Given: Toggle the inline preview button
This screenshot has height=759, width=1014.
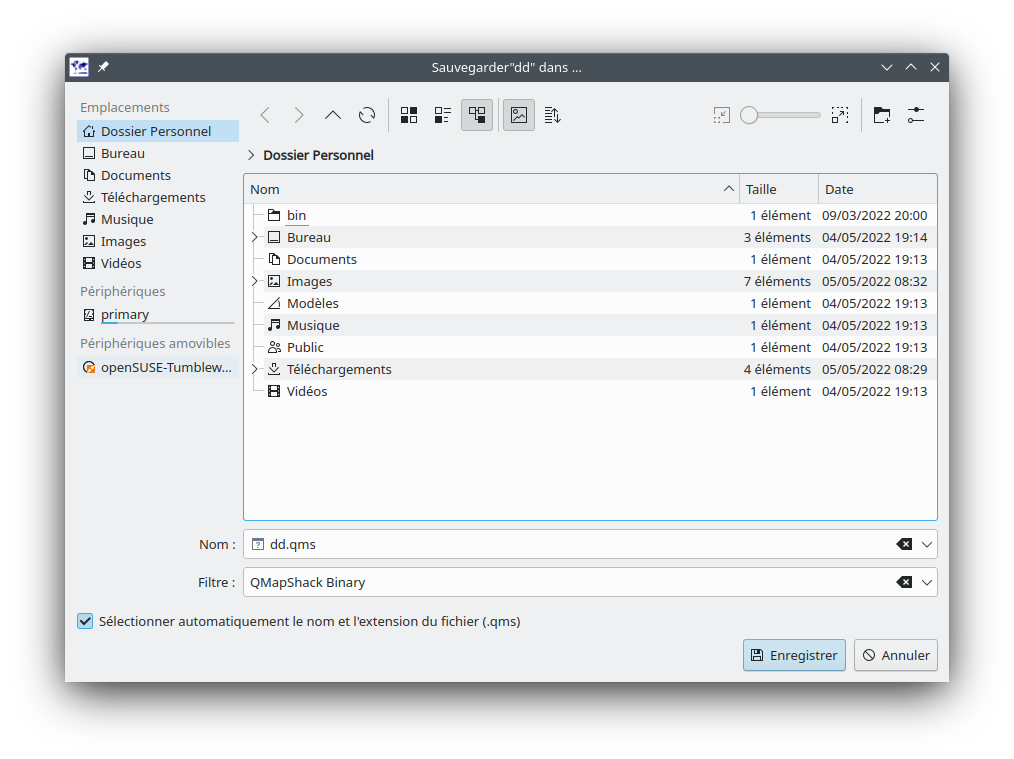Looking at the screenshot, I should 519,115.
